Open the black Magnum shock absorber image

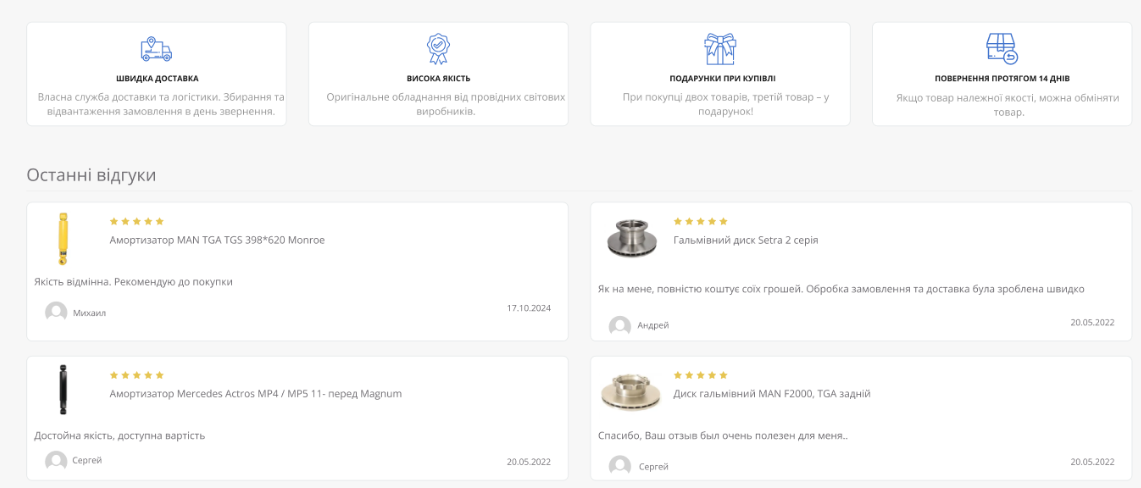point(63,391)
